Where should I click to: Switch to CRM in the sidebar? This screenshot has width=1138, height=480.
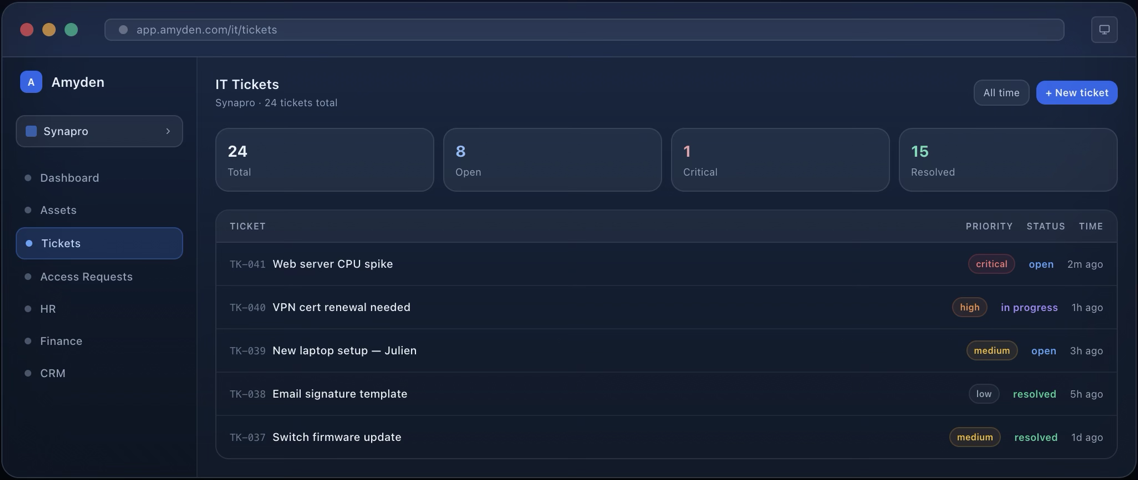tap(99, 373)
